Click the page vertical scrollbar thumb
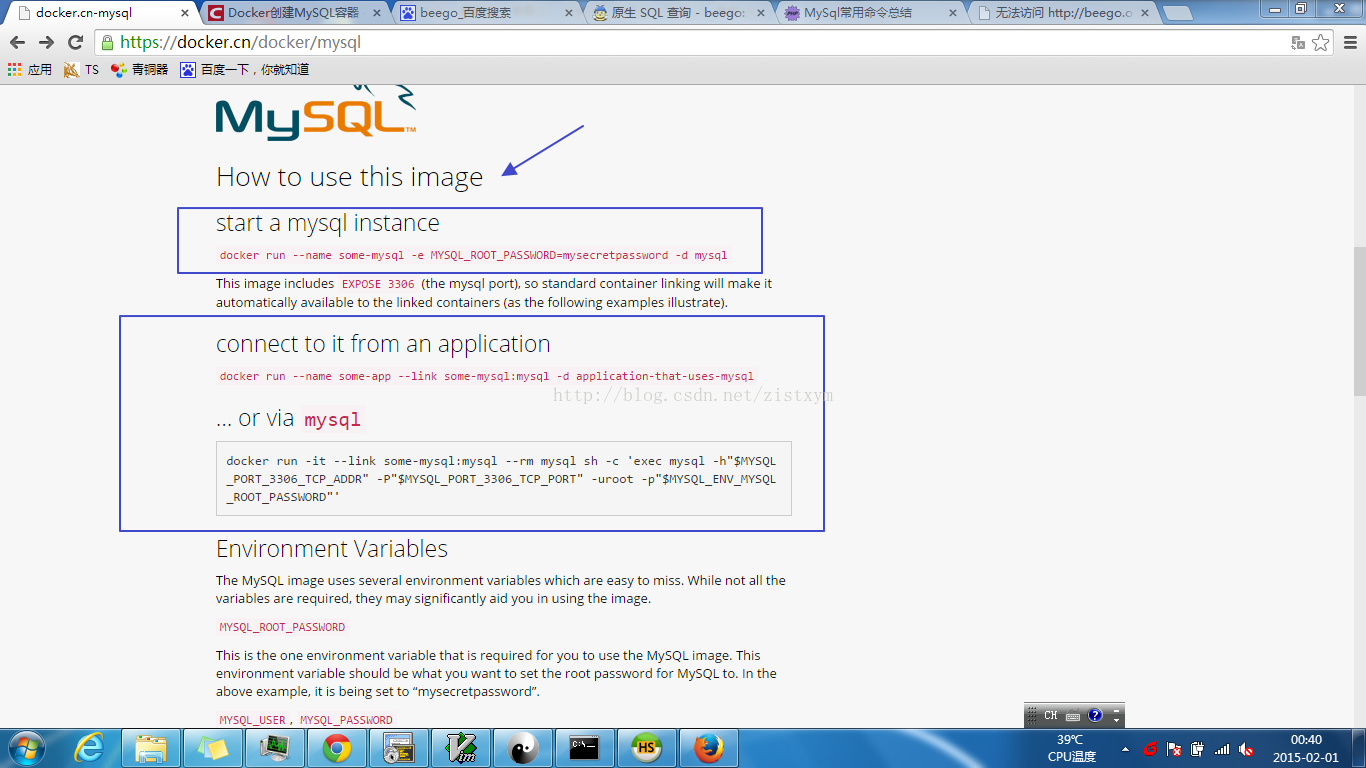 point(1358,320)
